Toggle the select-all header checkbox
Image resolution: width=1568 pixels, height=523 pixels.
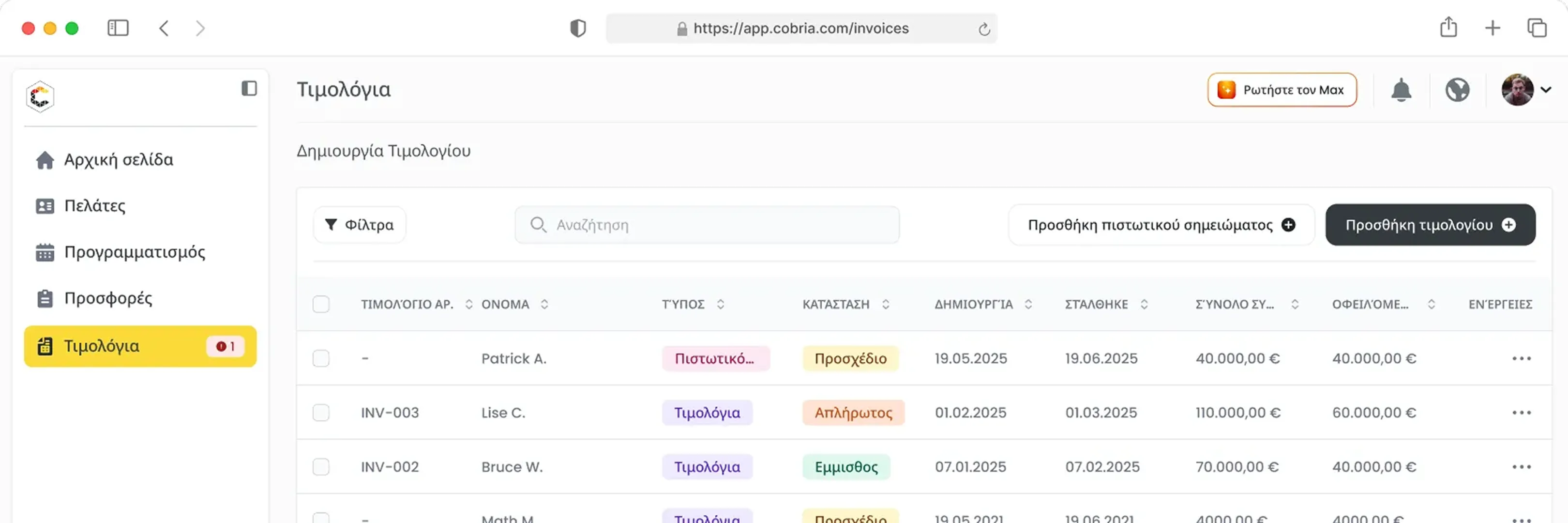321,305
